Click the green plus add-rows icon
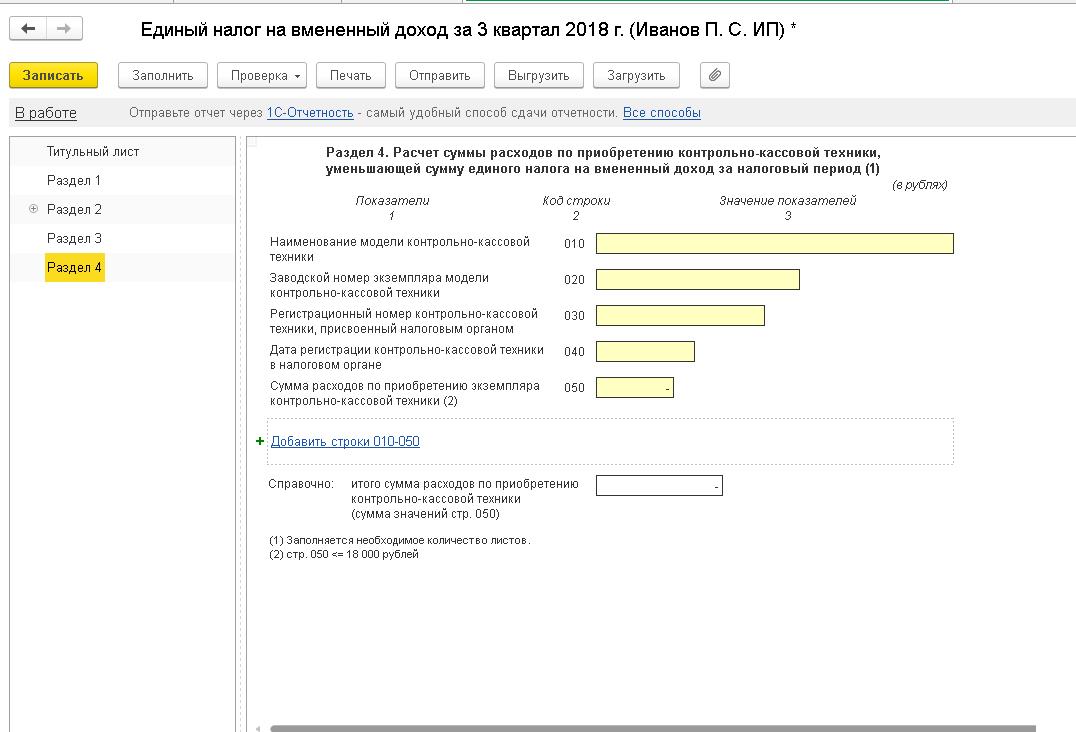Viewport: 1076px width, 732px height. click(x=261, y=441)
